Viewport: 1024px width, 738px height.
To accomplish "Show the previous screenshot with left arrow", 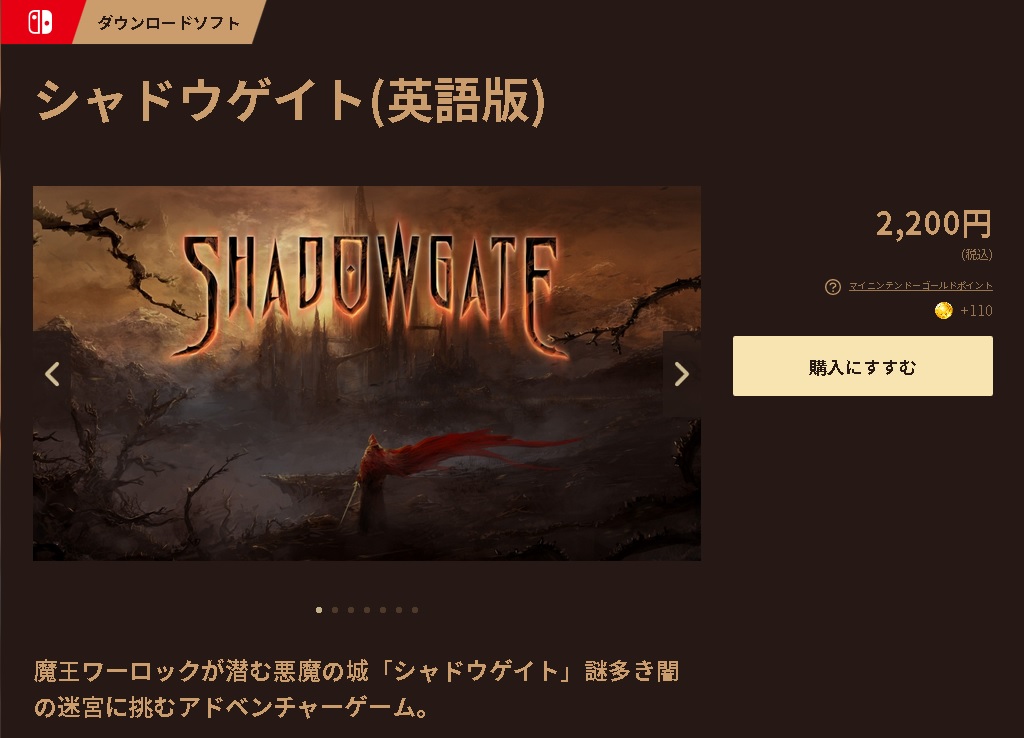I will coord(52,374).
